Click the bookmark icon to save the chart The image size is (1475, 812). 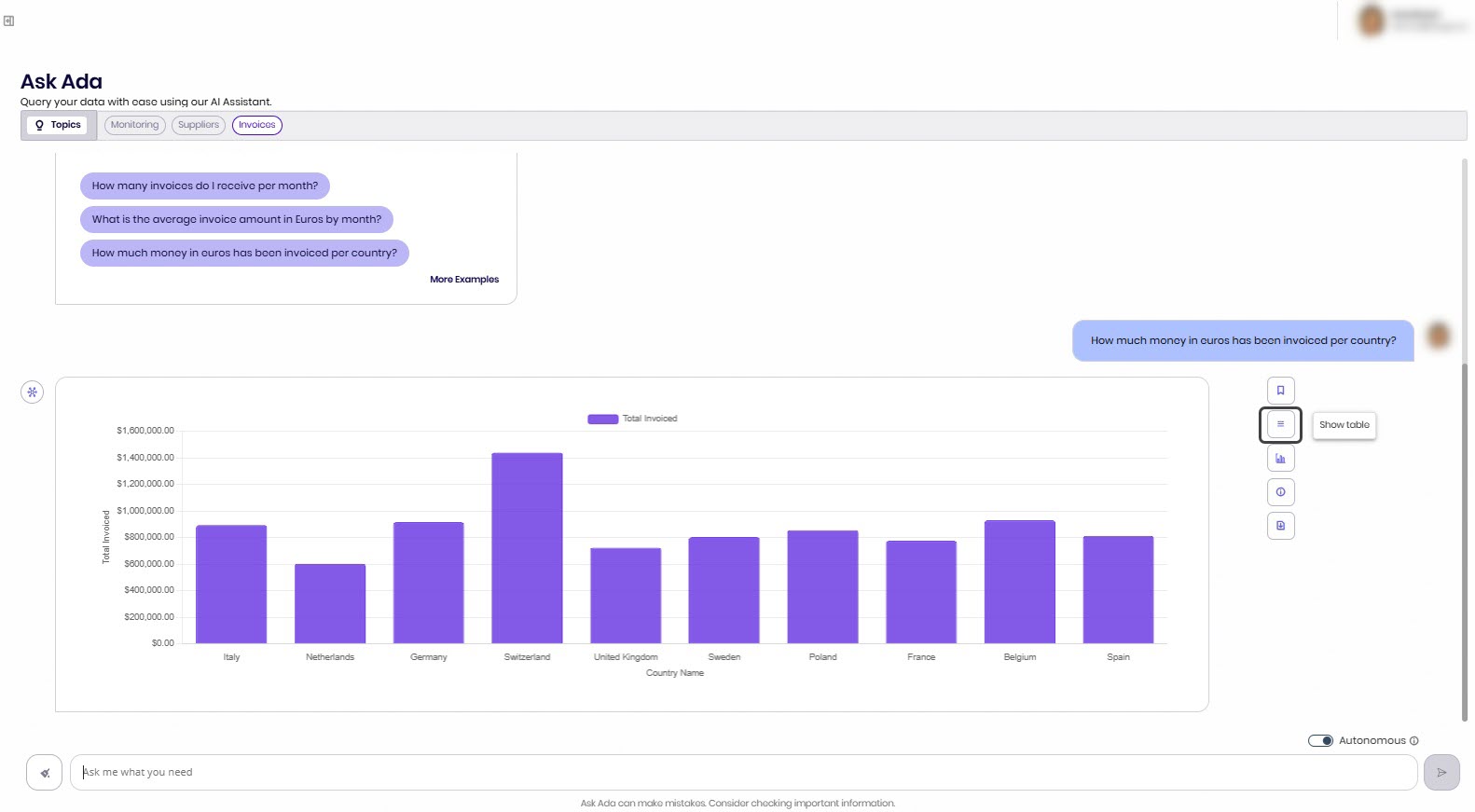[1280, 391]
